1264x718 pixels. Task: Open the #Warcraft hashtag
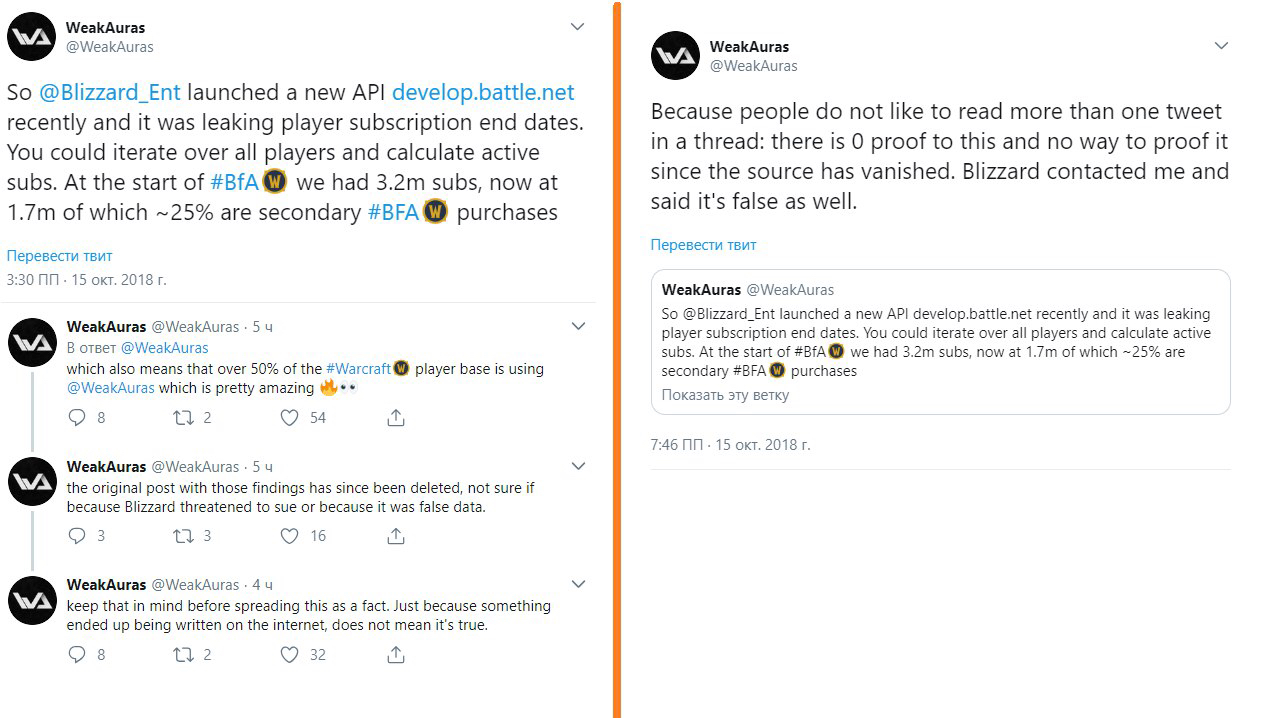click(359, 369)
